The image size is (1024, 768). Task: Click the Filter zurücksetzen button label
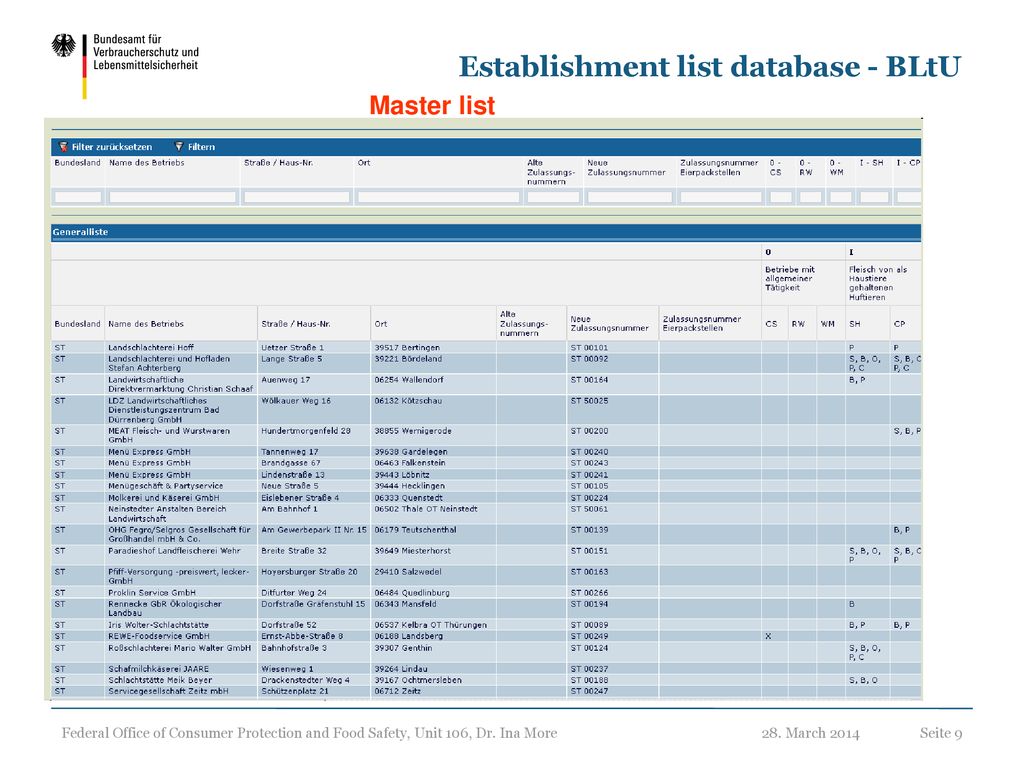click(112, 147)
